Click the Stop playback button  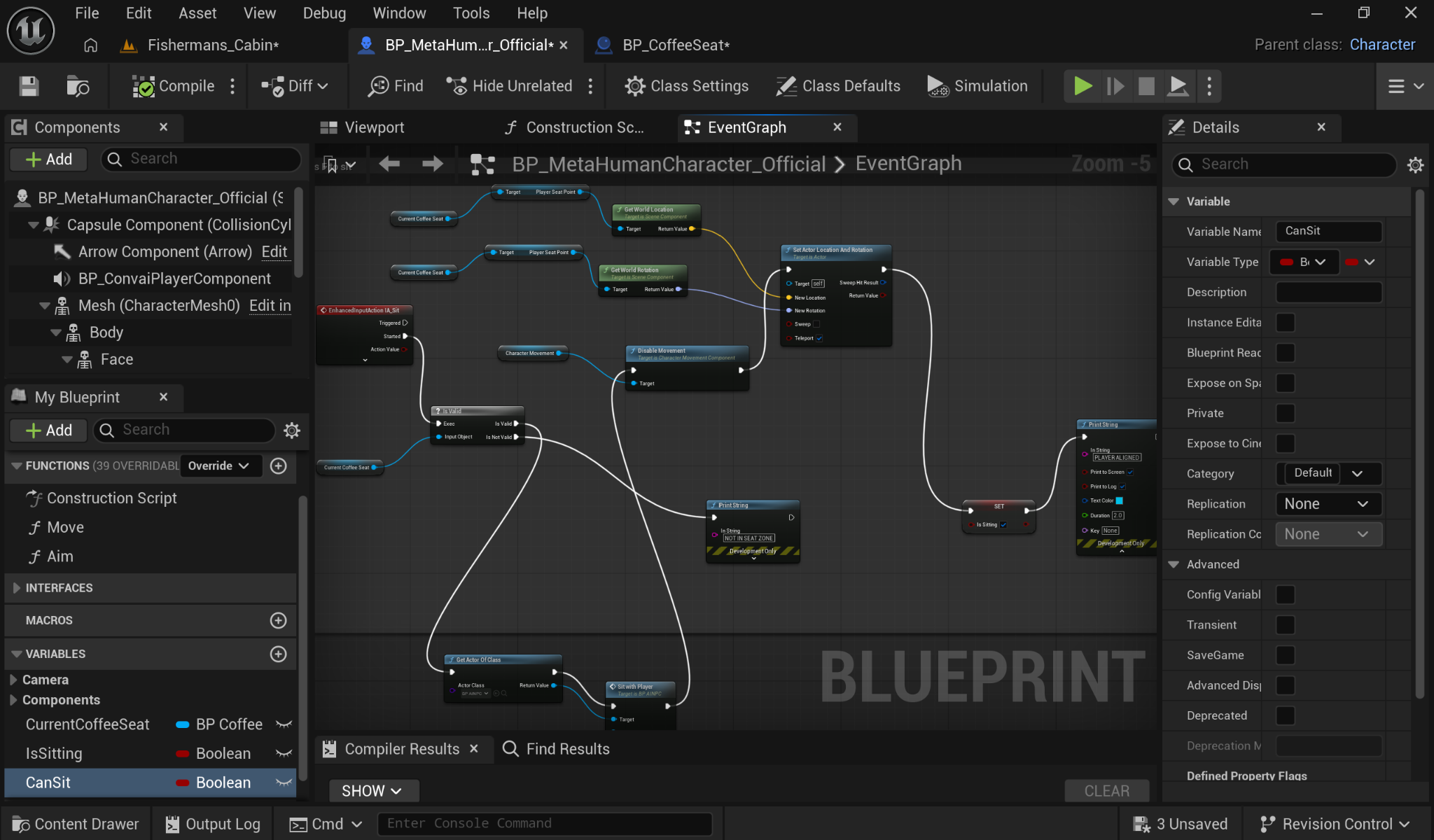pos(1146,86)
